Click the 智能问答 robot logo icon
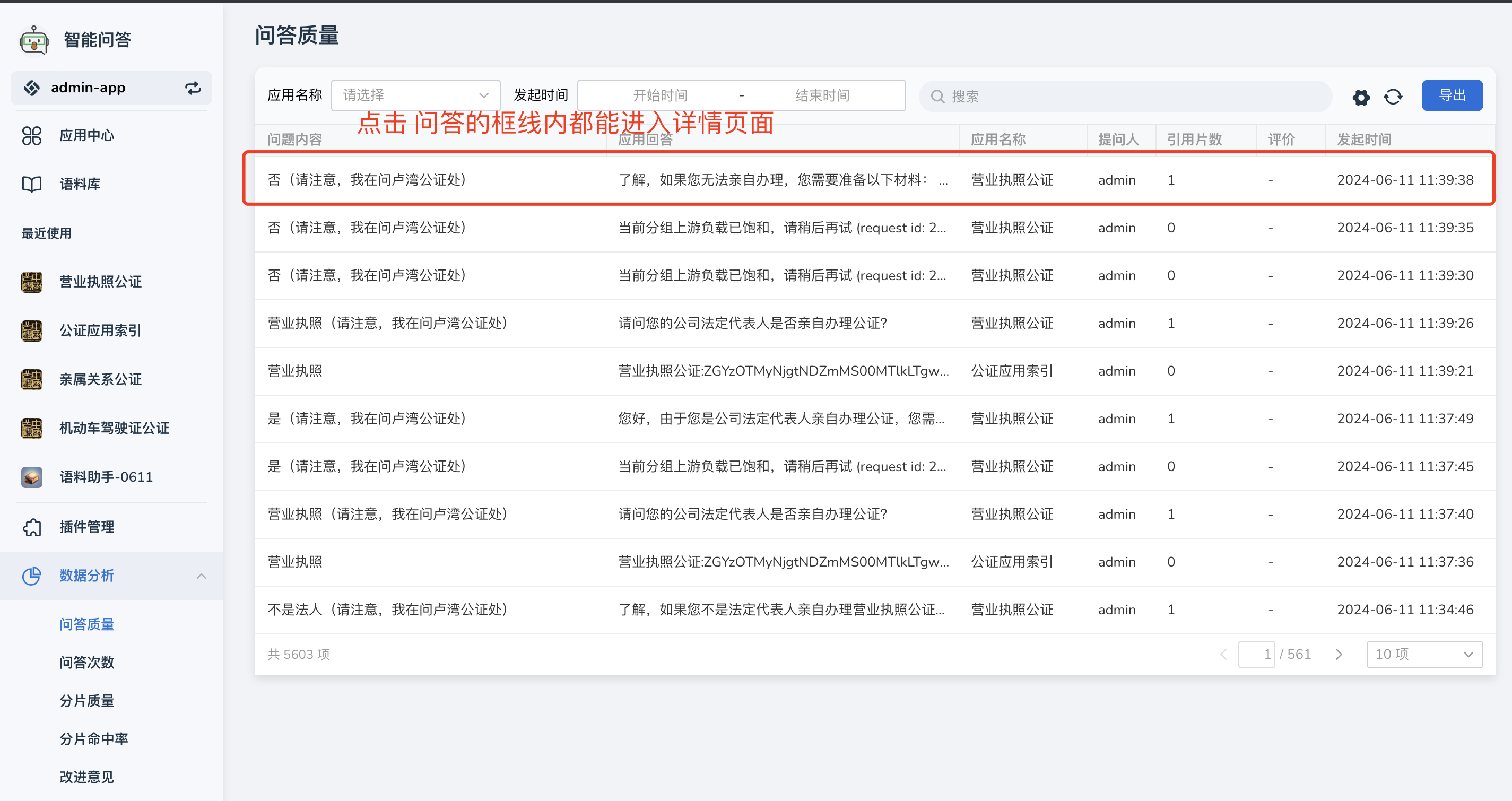Screen dimensions: 1512x801 pos(34,40)
